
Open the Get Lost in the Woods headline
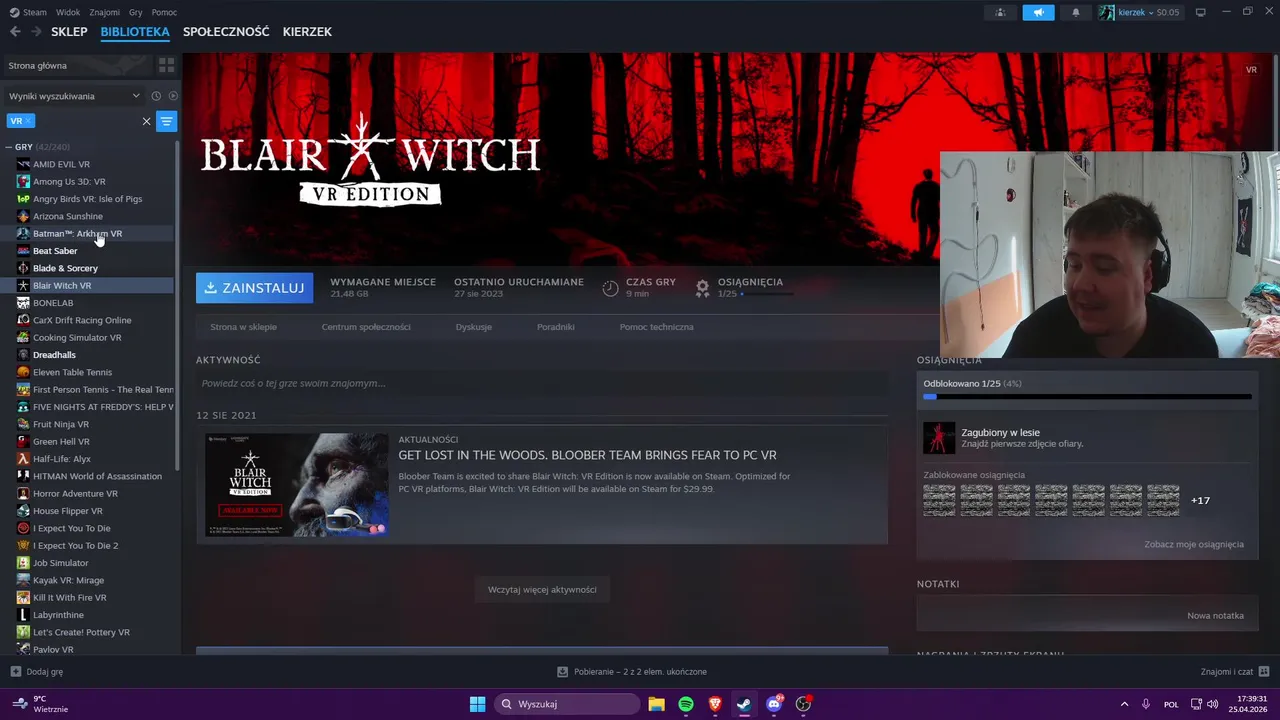pyautogui.click(x=587, y=455)
